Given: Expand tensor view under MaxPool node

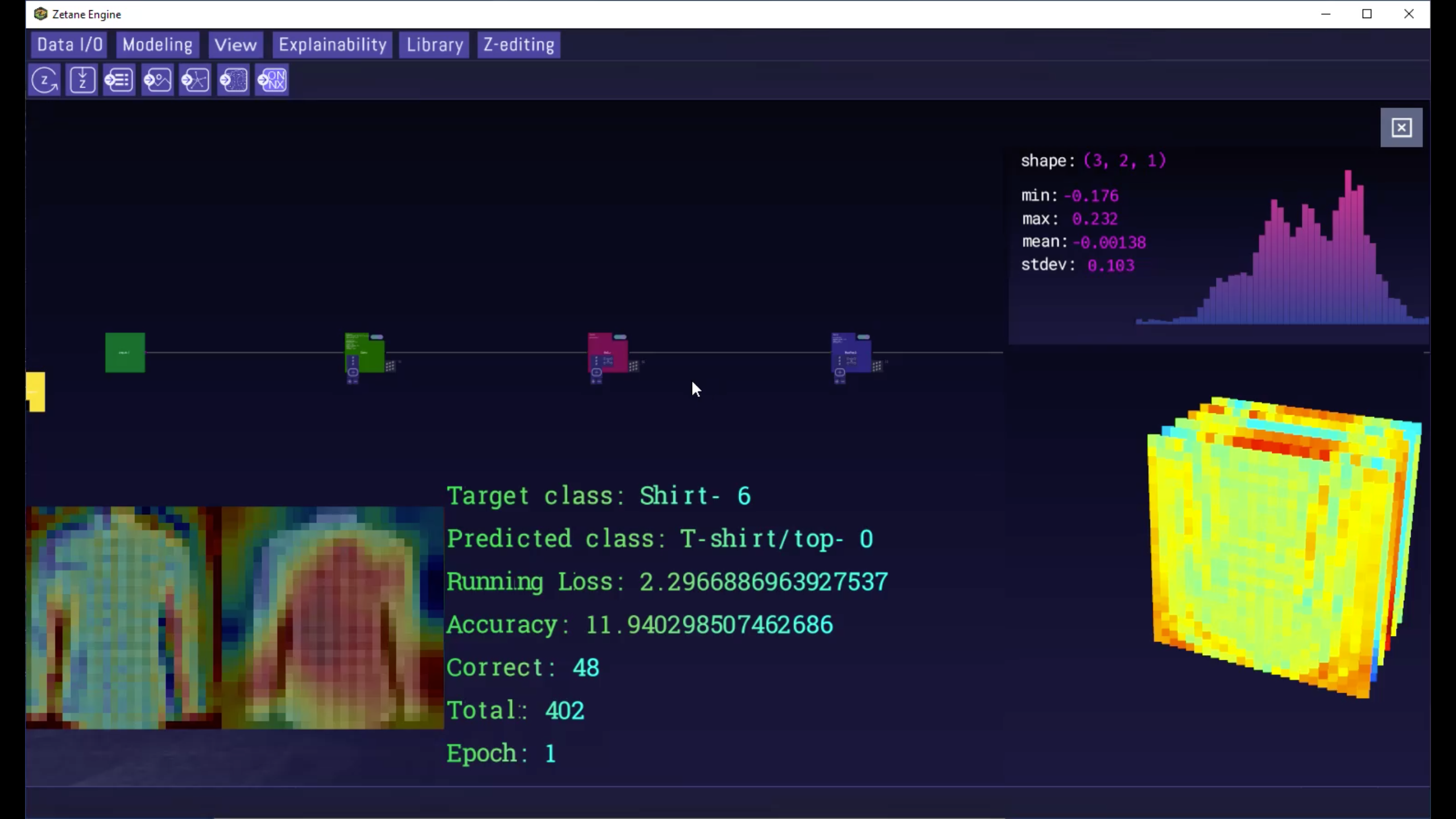Looking at the screenshot, I should (x=839, y=373).
